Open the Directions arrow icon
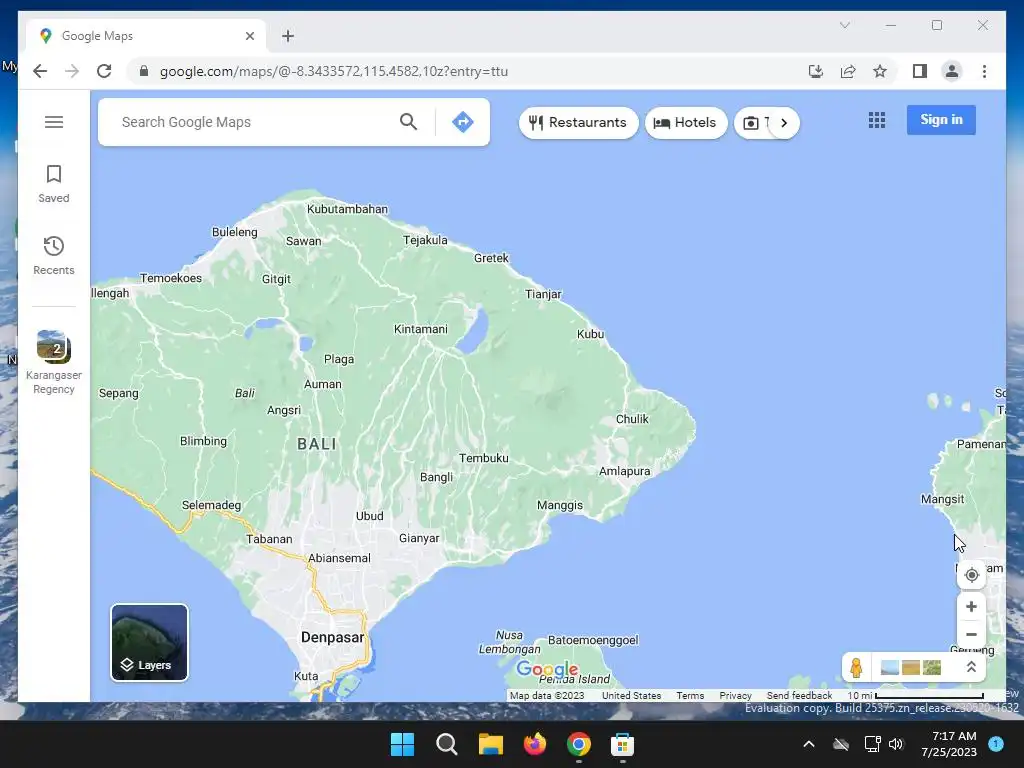 click(462, 121)
